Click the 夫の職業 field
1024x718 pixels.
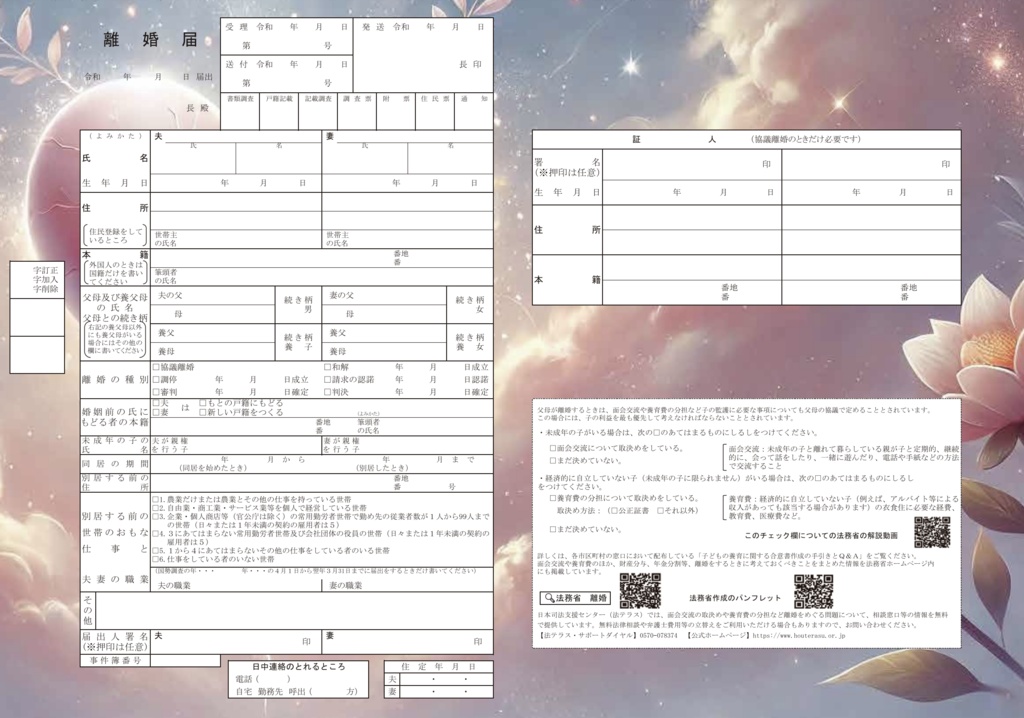pyautogui.click(x=236, y=585)
